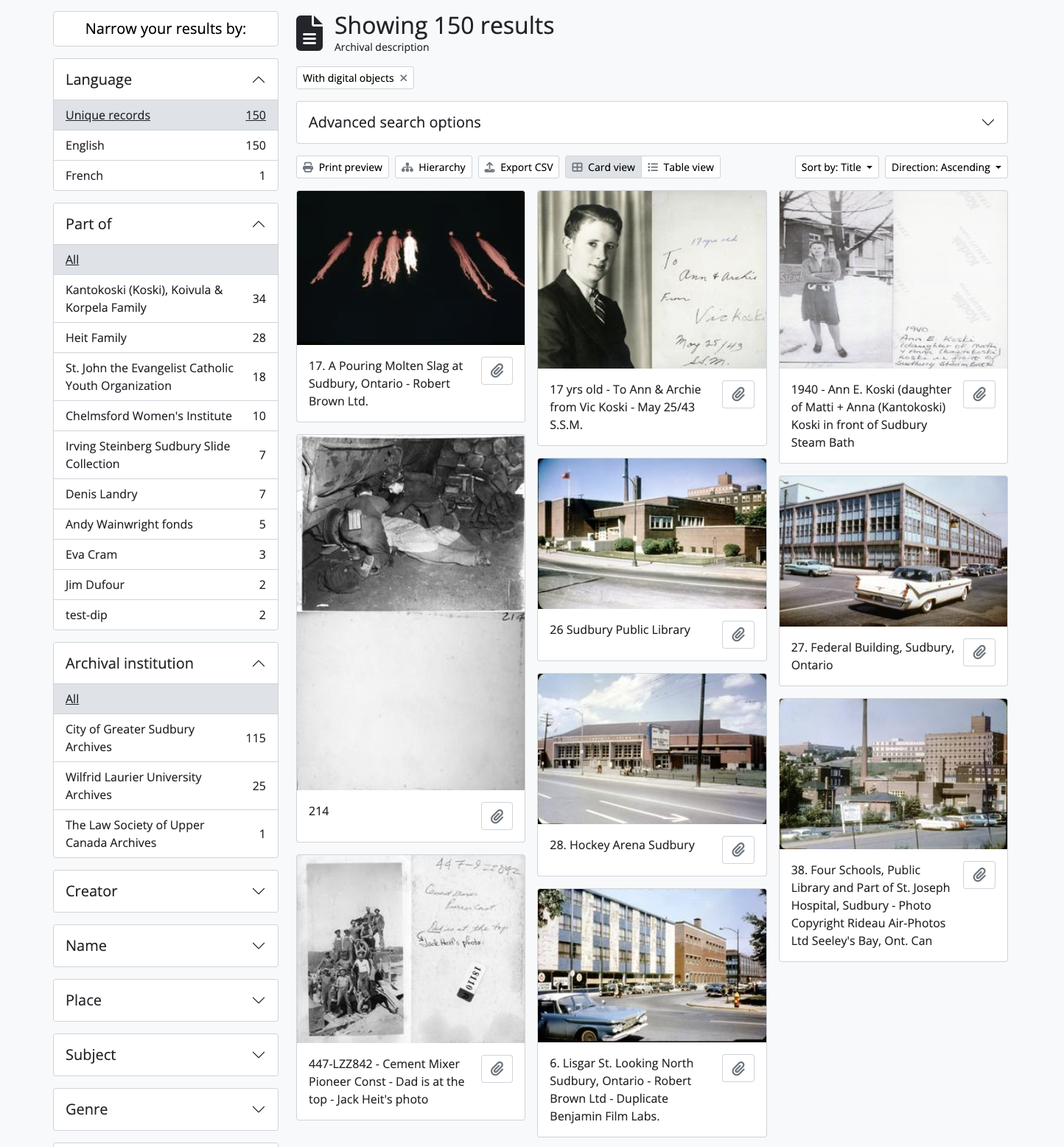This screenshot has width=1064, height=1147.
Task: Expand the Creator facet
Action: click(x=166, y=891)
